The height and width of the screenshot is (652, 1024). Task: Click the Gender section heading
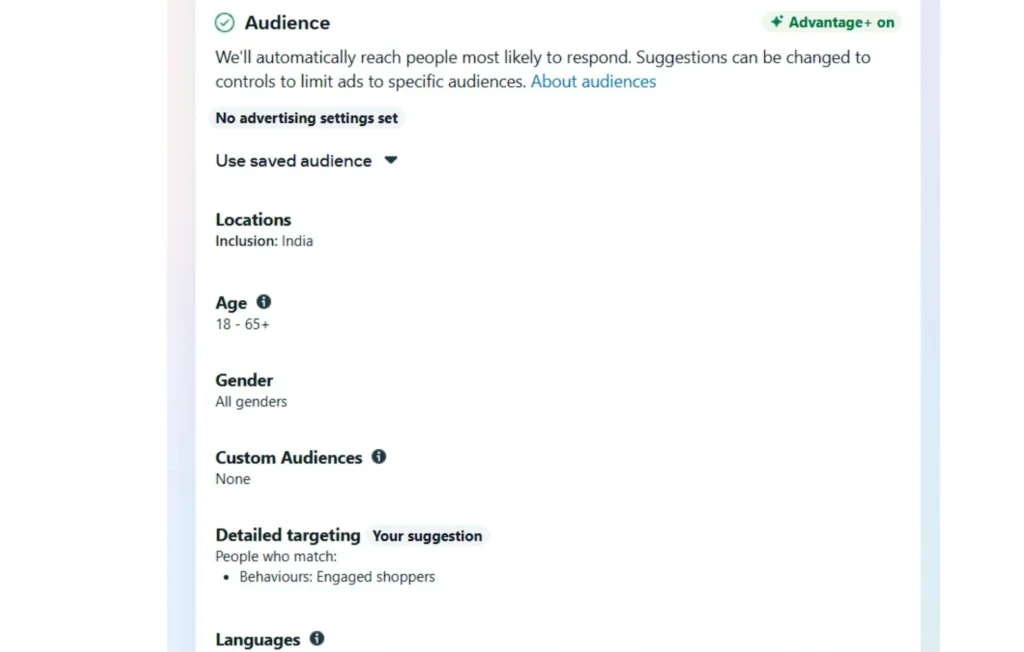coord(244,380)
